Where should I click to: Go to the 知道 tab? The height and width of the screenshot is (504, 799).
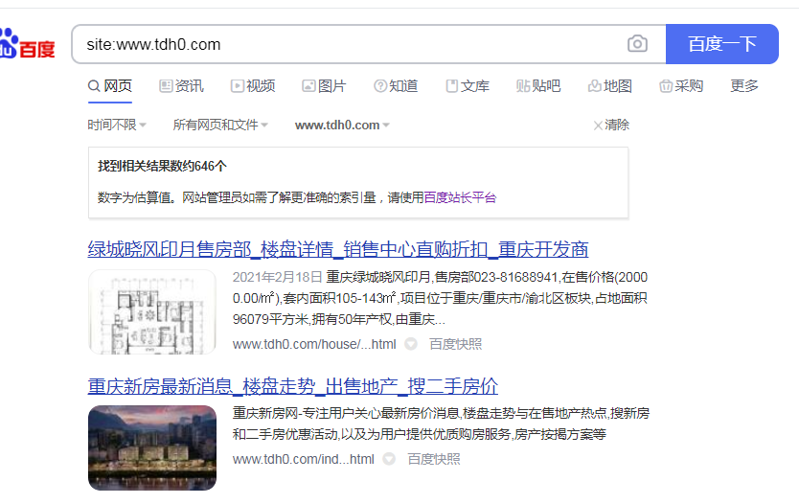tap(396, 86)
